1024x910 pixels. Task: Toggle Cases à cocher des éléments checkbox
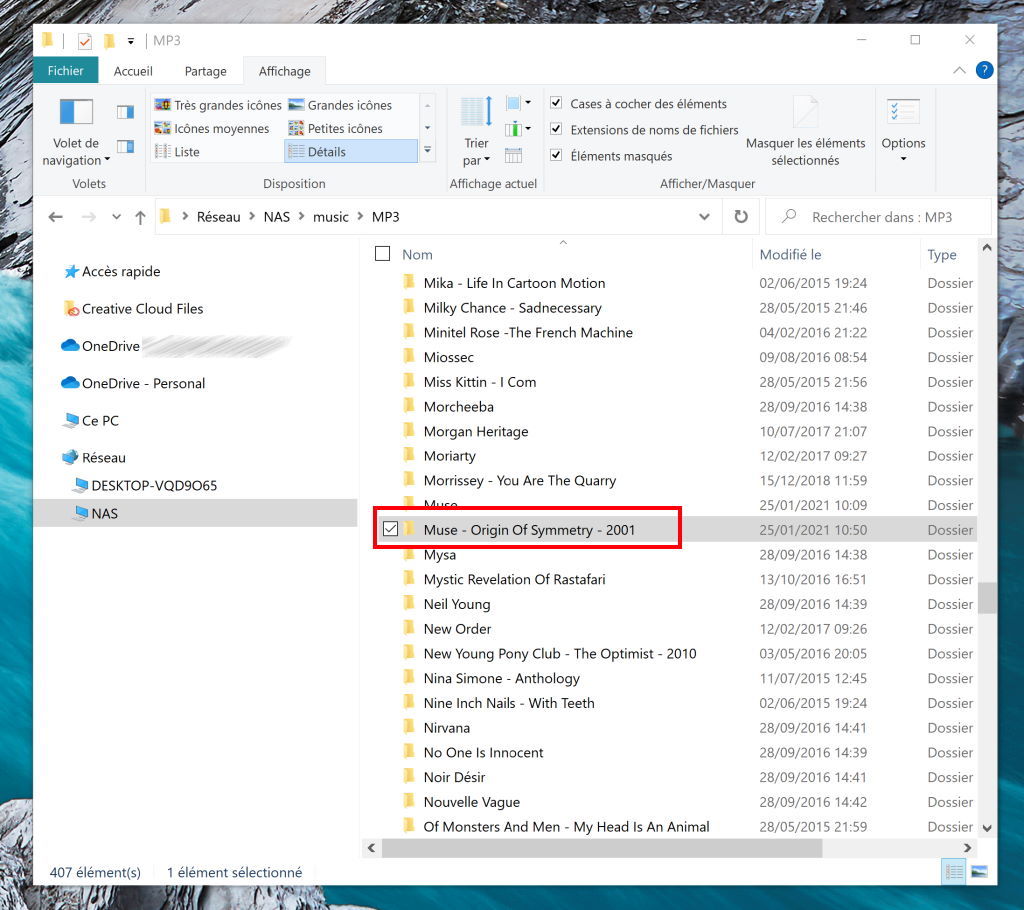(x=556, y=103)
